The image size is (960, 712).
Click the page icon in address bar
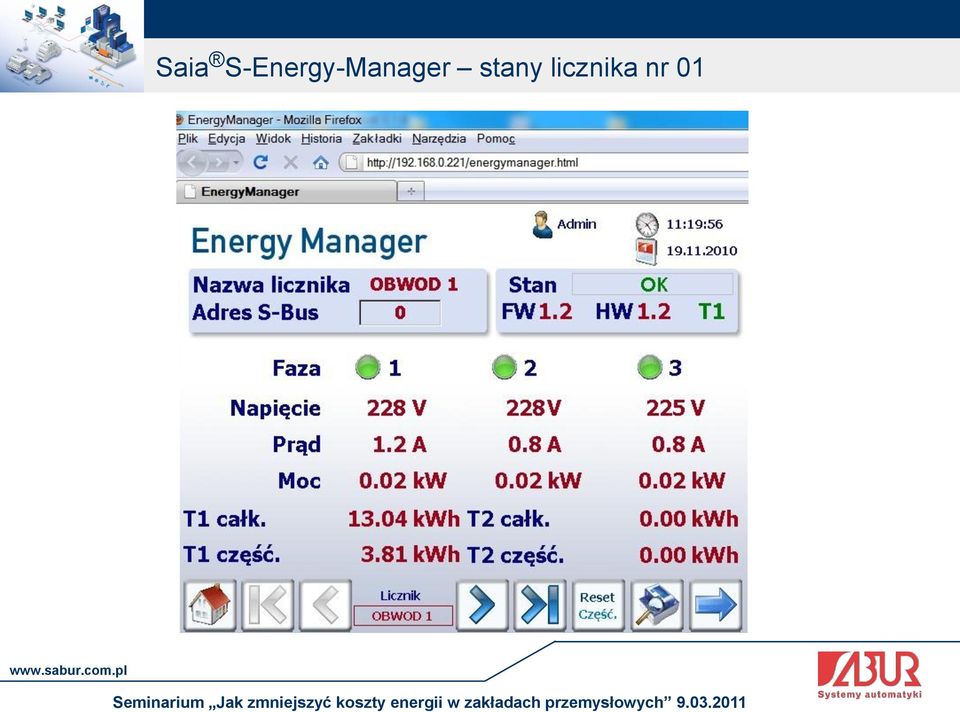351,162
